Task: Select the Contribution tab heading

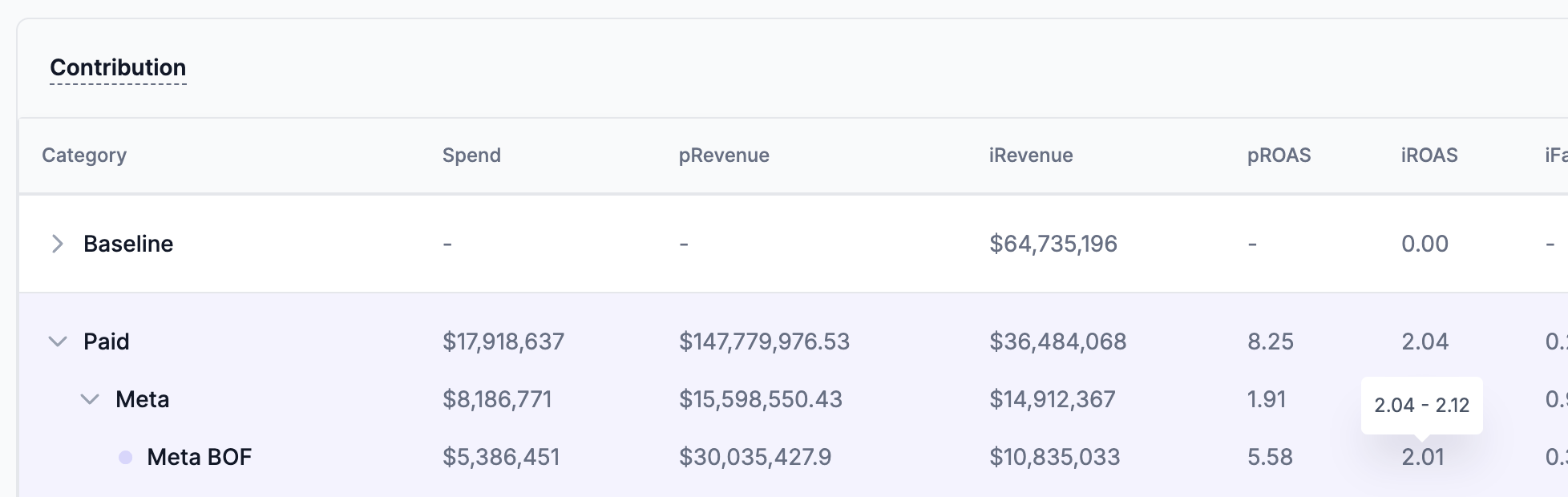Action: 118,67
